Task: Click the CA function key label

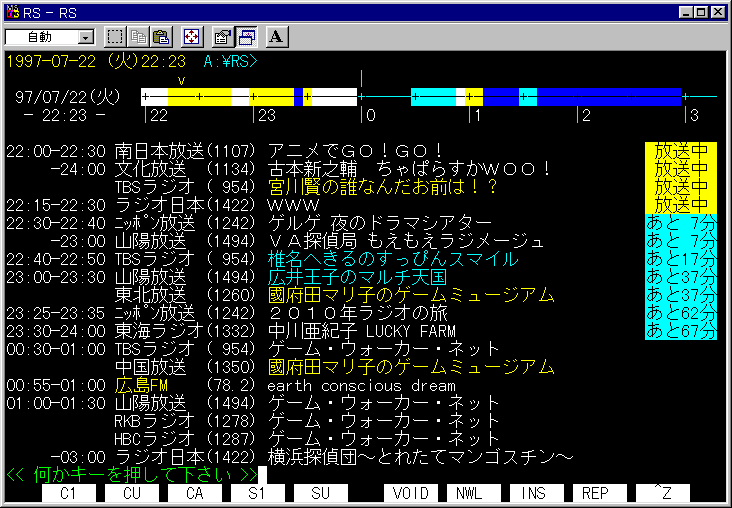Action: coord(195,493)
